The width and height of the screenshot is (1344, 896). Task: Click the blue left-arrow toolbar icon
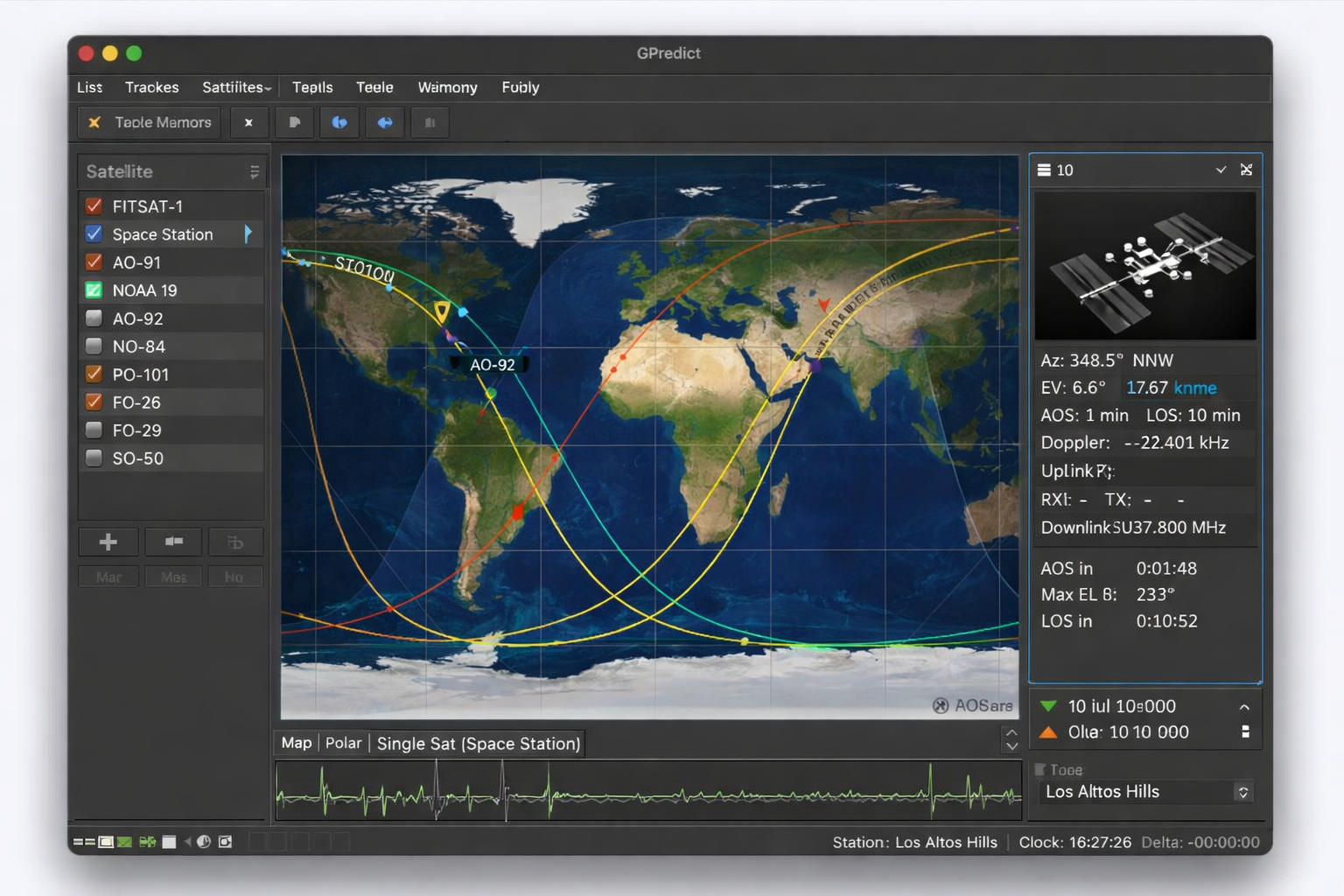(384, 122)
